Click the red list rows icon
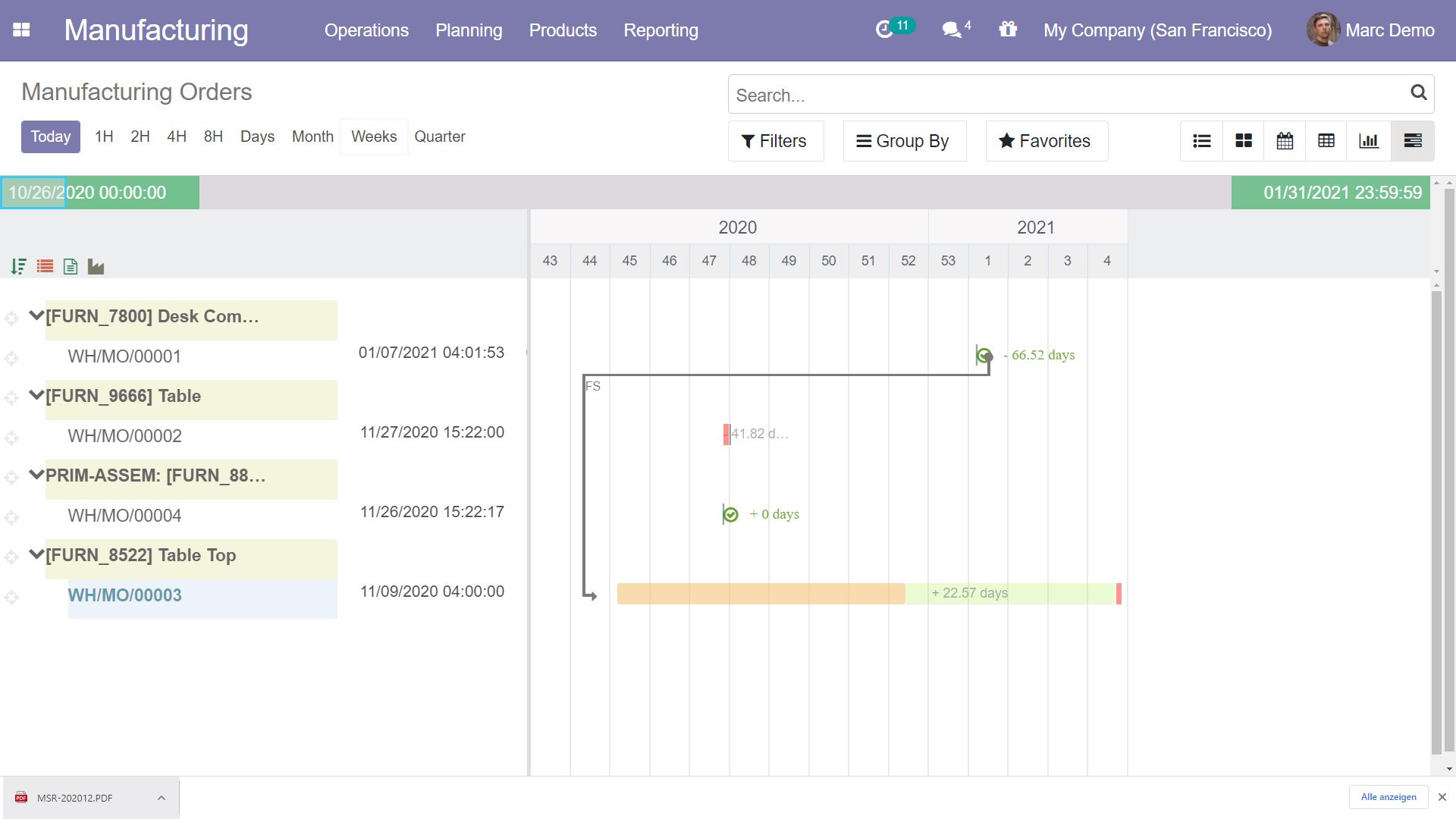 tap(45, 266)
